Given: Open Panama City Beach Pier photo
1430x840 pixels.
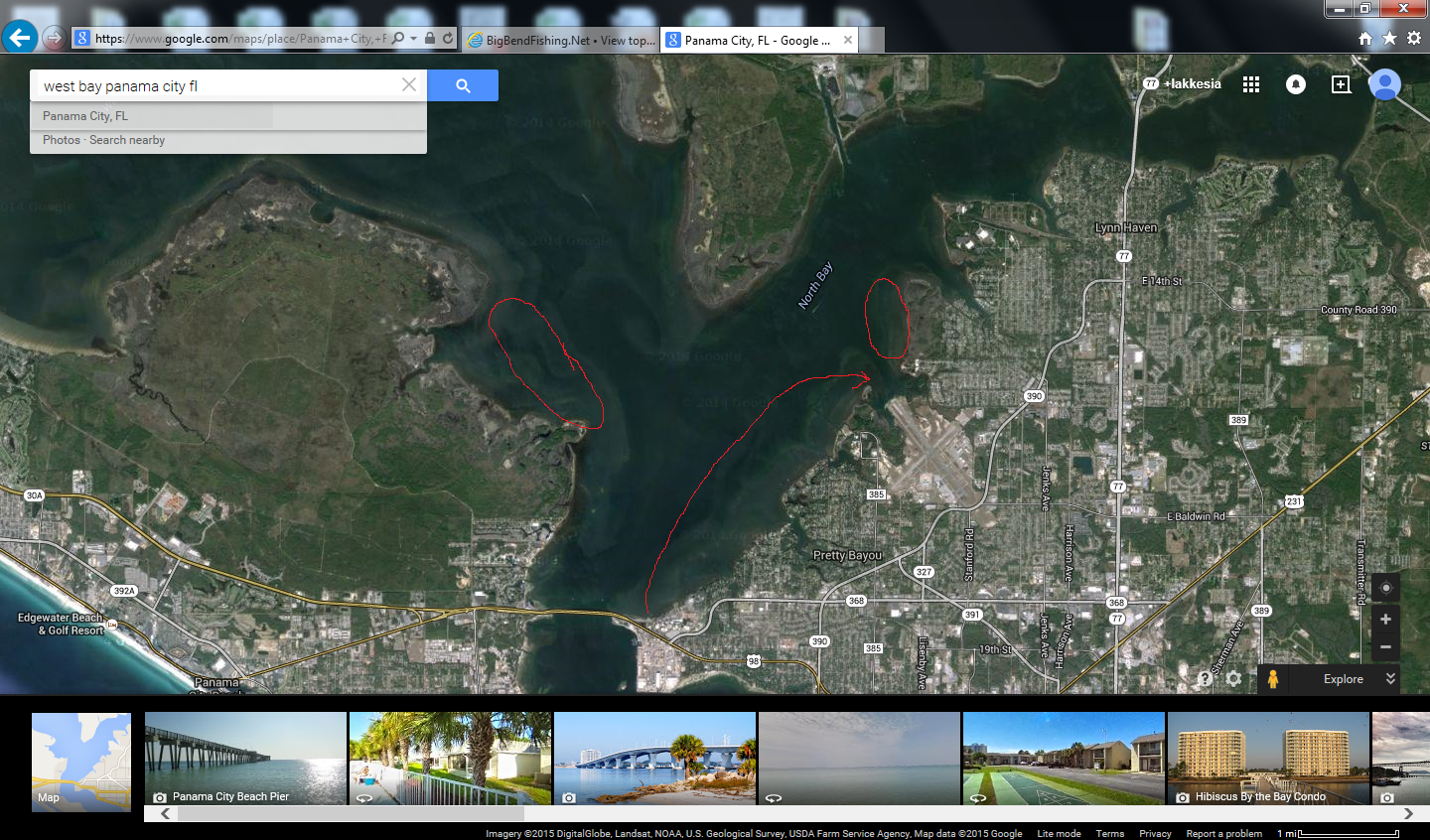Looking at the screenshot, I should click(245, 759).
